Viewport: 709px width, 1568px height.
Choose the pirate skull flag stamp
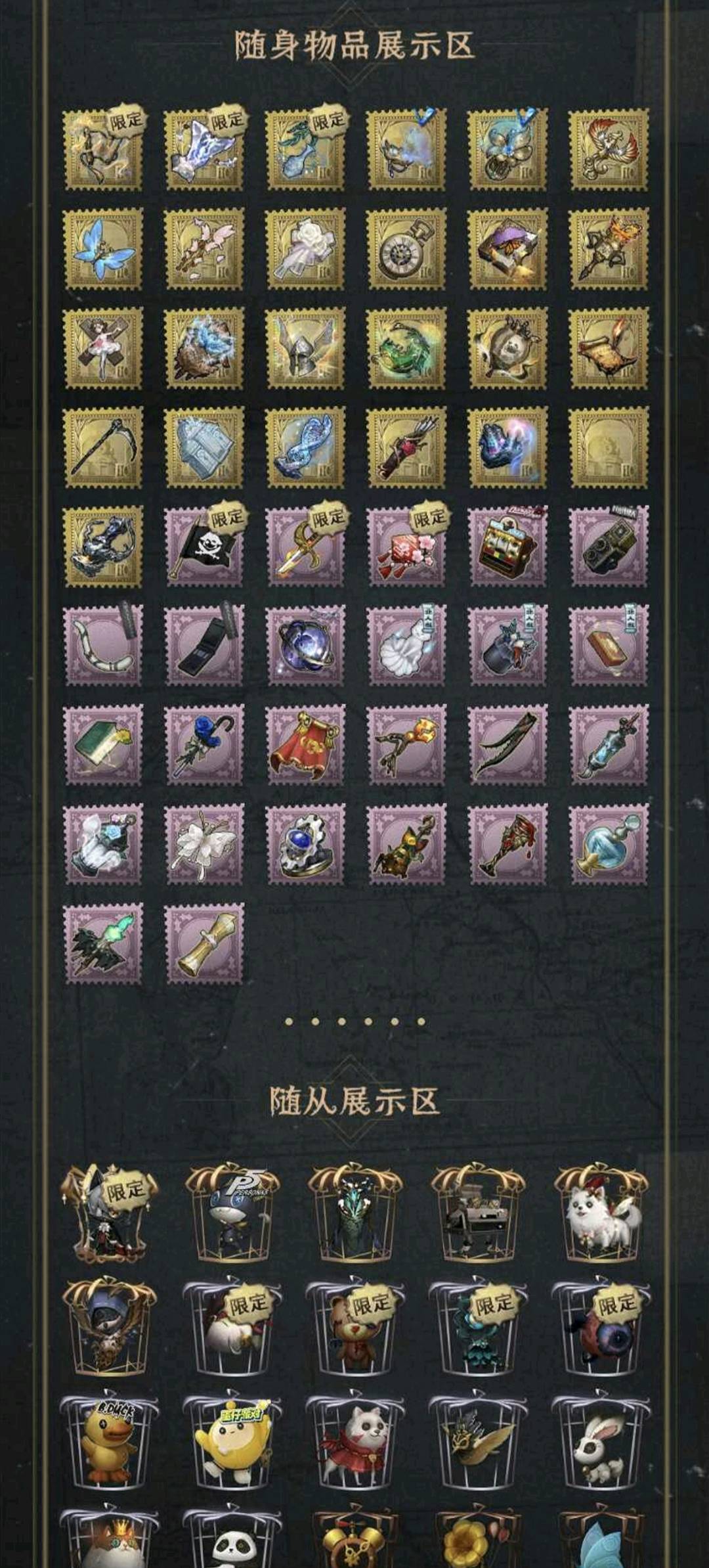coord(204,547)
